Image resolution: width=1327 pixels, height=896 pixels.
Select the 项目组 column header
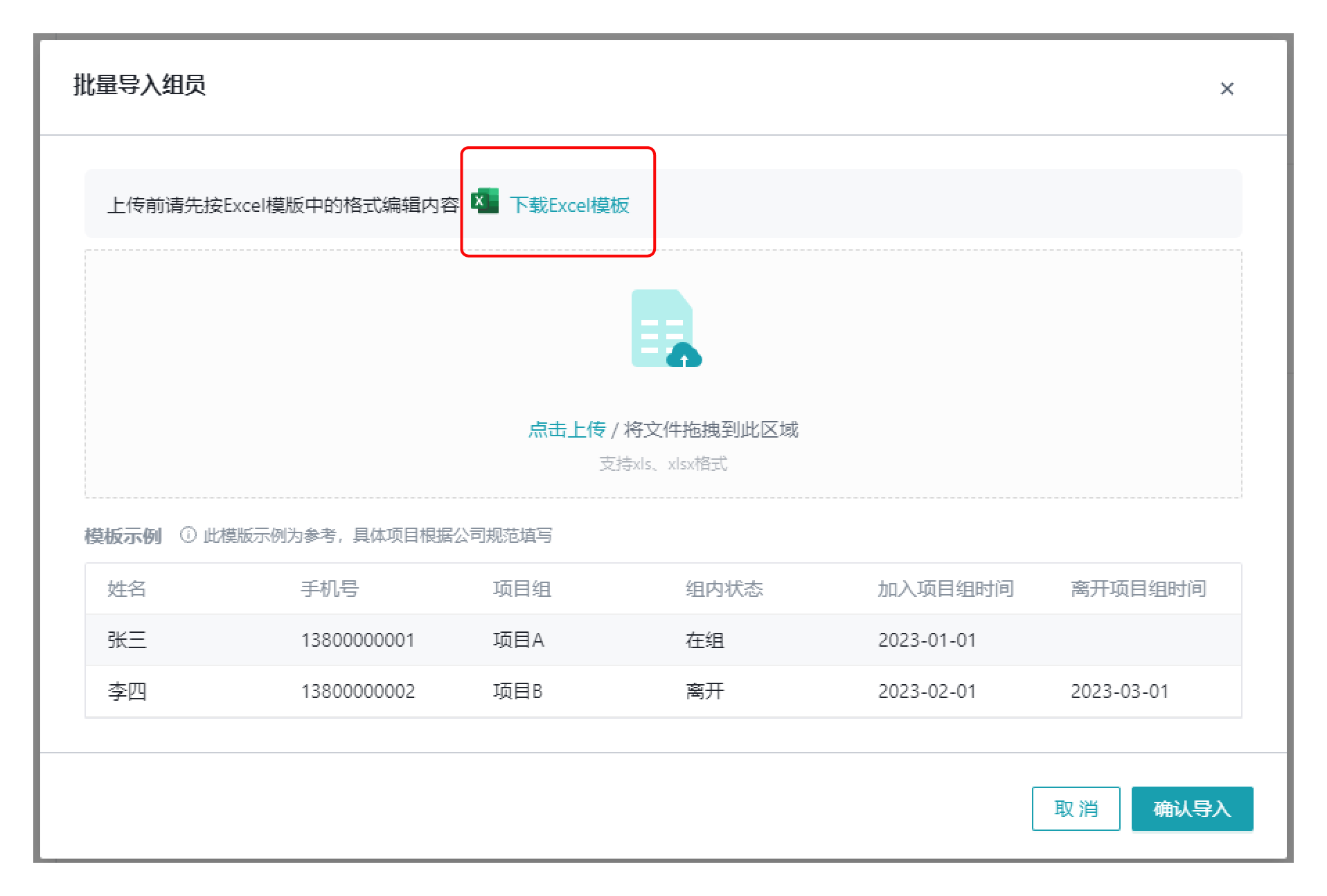522,589
